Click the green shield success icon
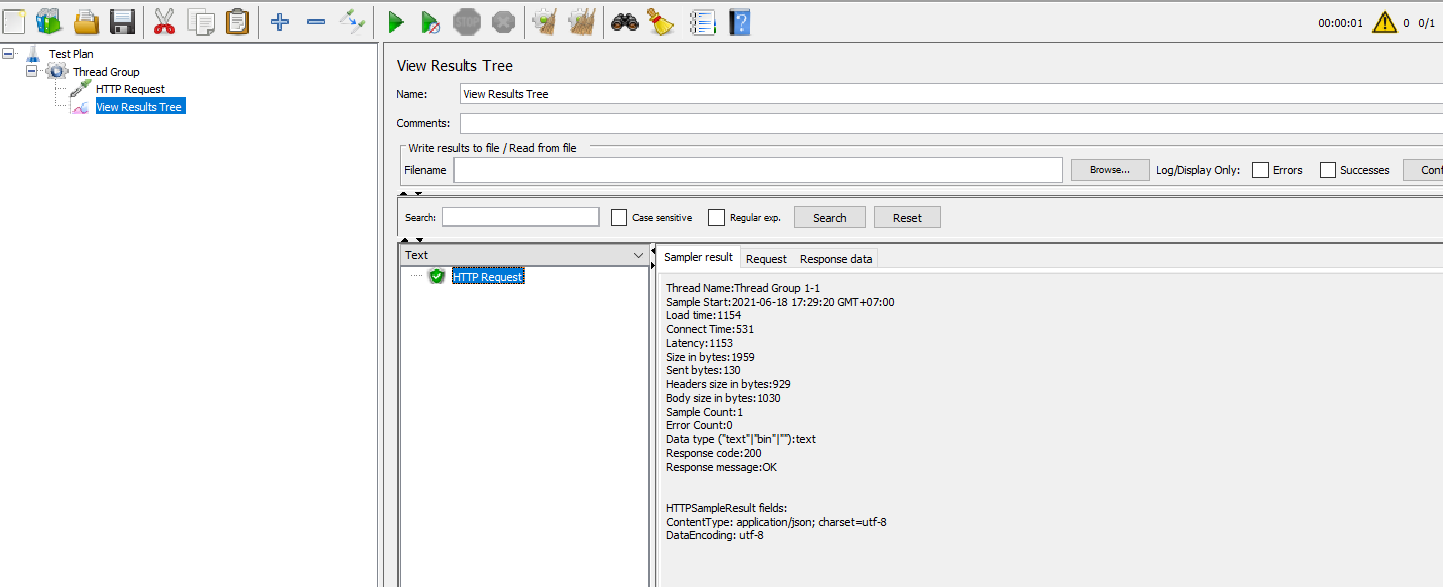This screenshot has height=587, width=1443. (x=436, y=276)
